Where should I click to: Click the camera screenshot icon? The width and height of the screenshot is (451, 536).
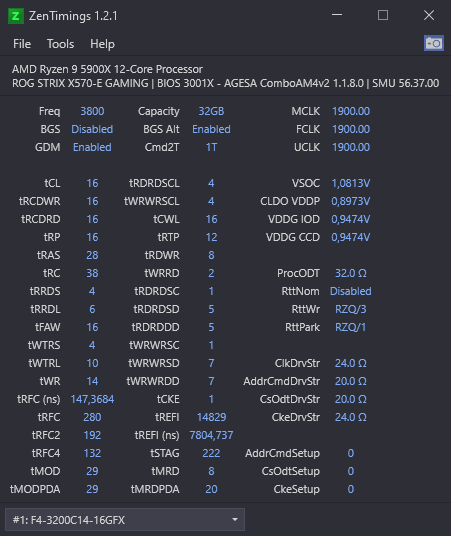(434, 43)
